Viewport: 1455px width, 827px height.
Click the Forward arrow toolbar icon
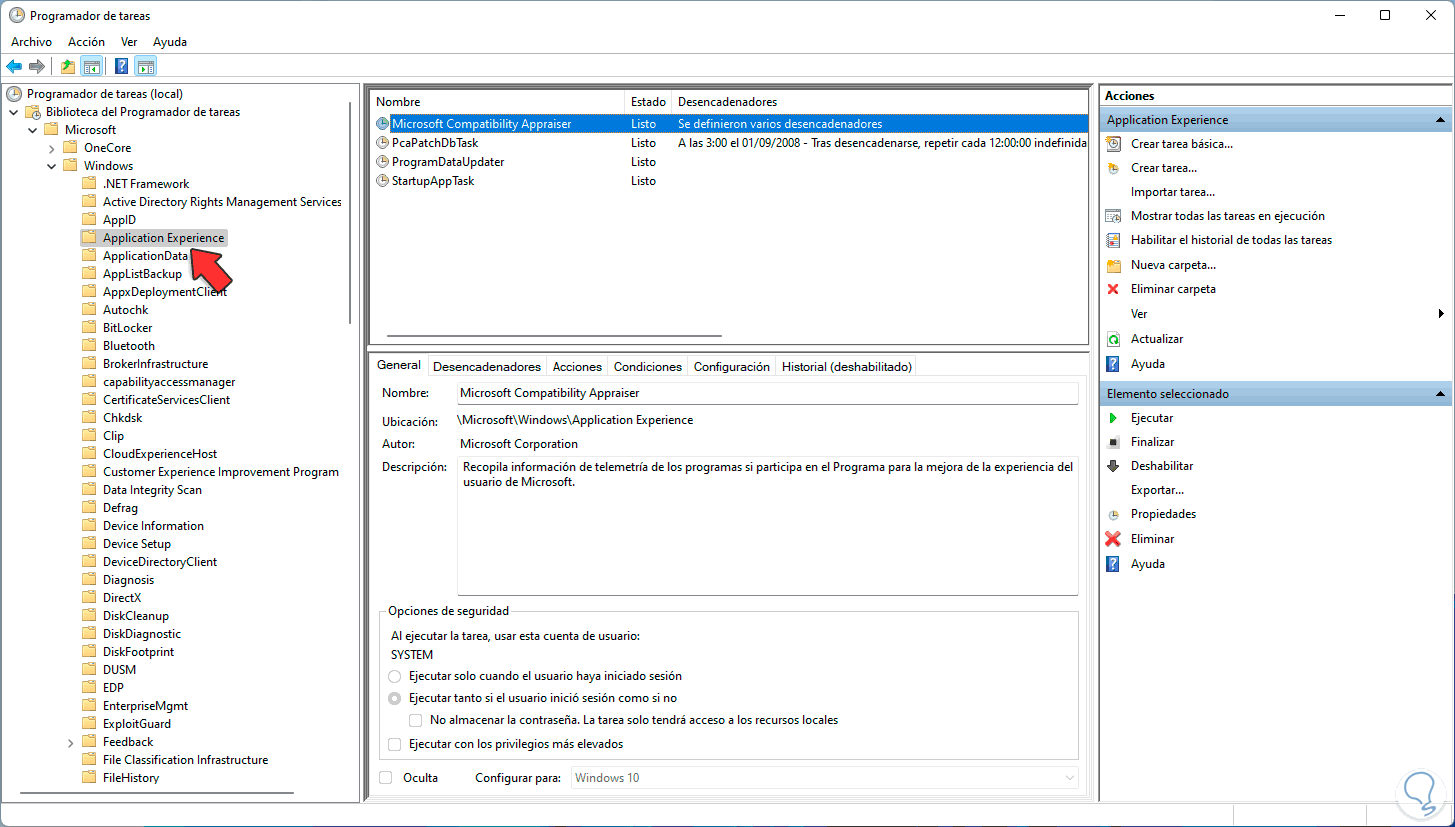pos(37,66)
